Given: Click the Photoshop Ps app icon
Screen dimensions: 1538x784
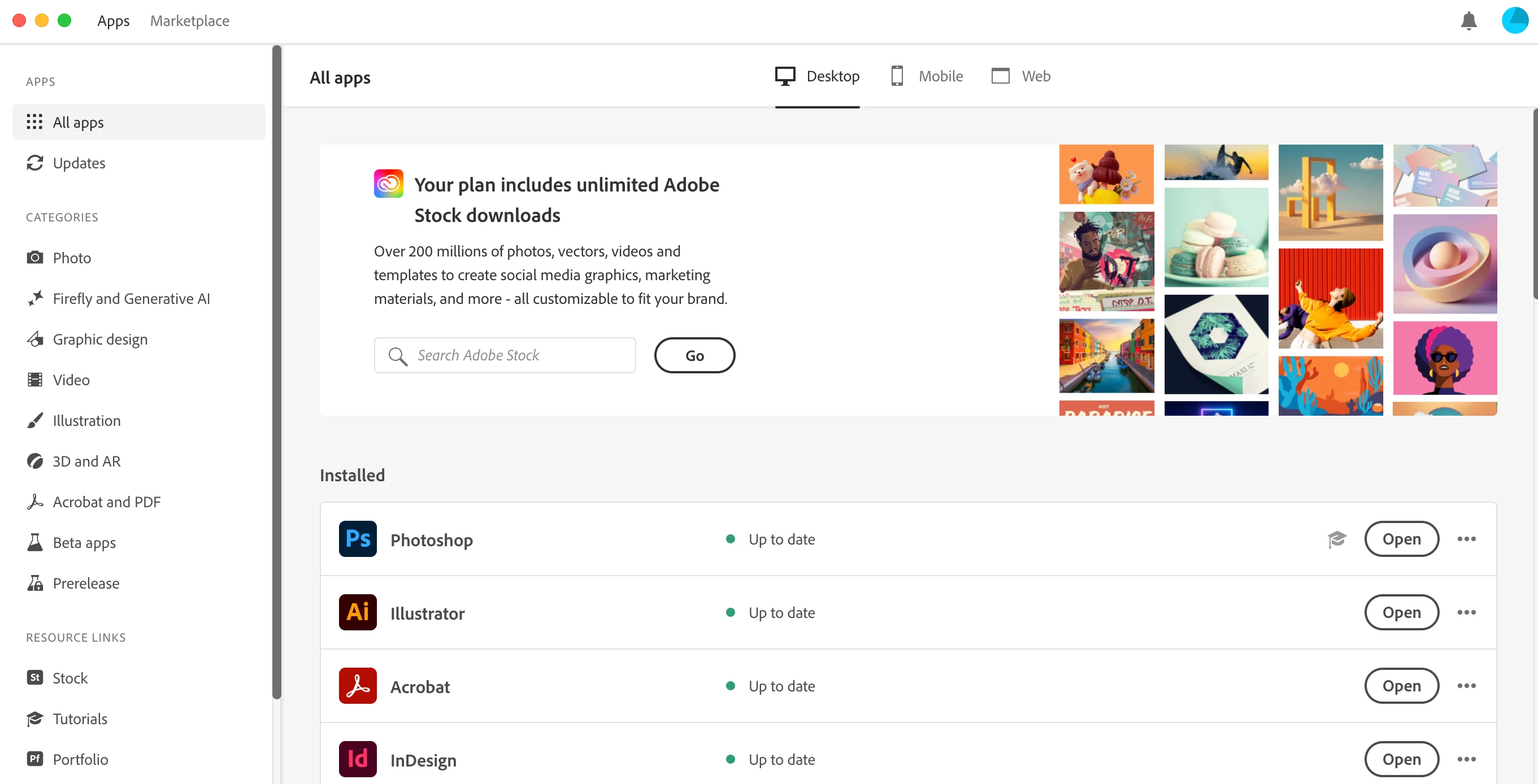Looking at the screenshot, I should [358, 539].
